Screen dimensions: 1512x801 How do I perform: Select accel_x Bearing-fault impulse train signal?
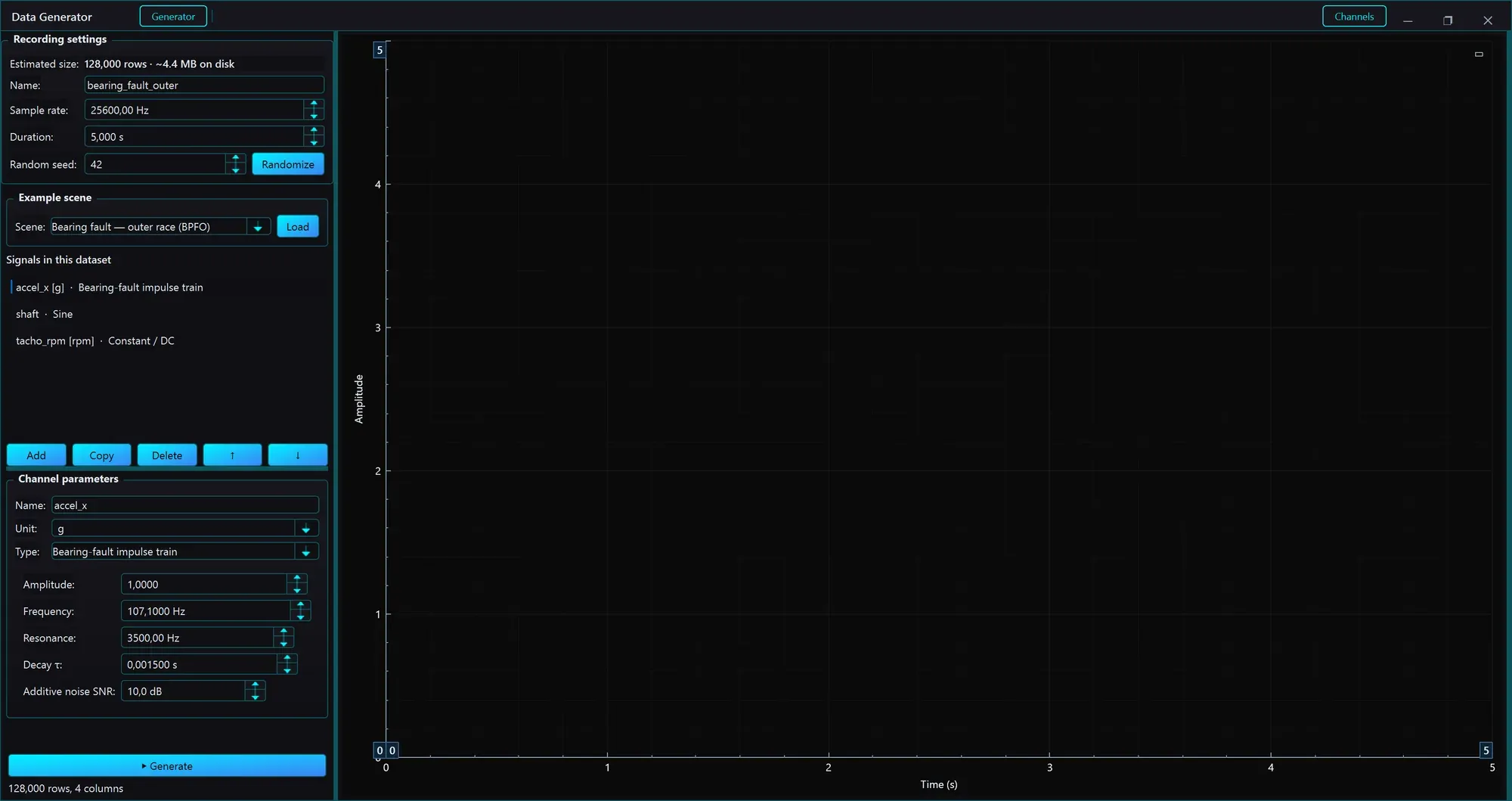pyautogui.click(x=167, y=287)
